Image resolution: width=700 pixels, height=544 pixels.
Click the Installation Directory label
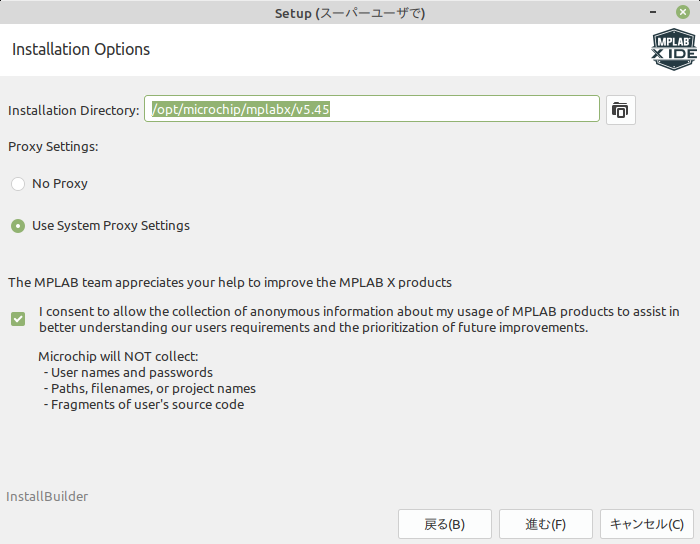tap(74, 110)
